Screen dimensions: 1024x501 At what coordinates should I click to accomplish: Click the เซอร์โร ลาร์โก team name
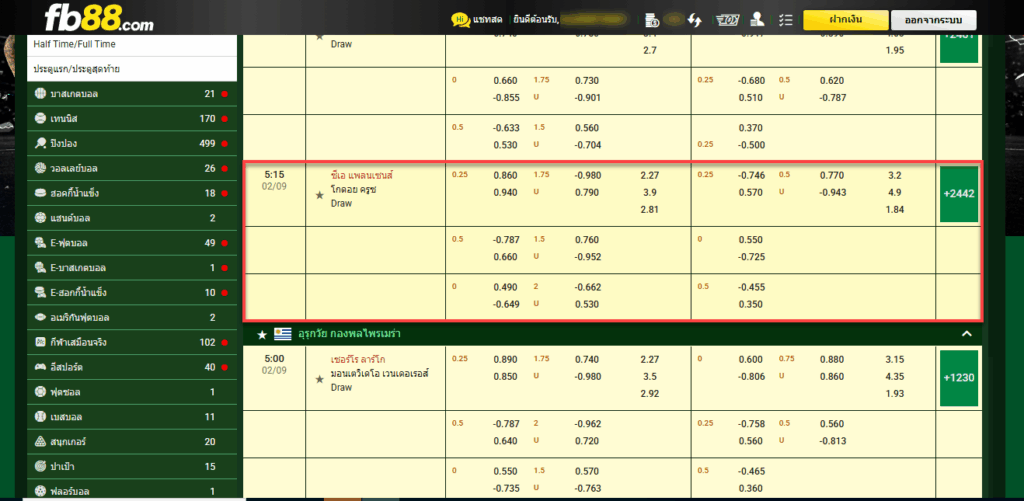click(360, 360)
